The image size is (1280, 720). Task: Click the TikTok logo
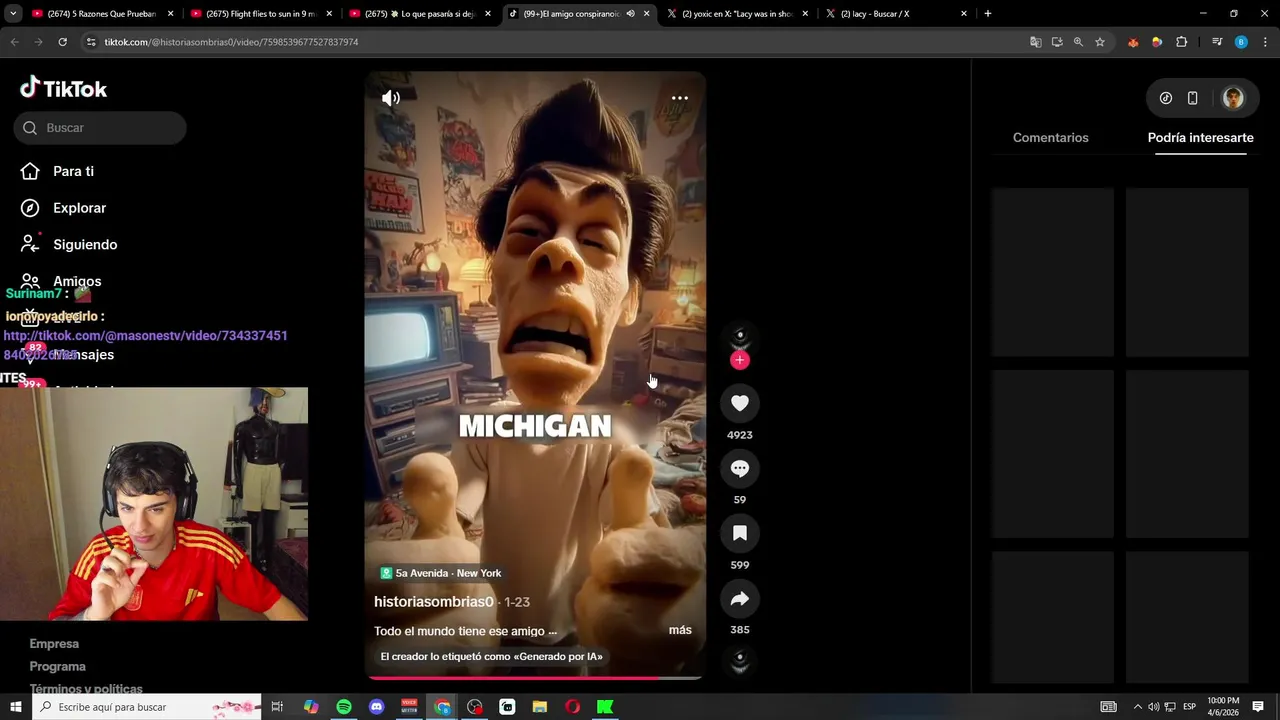64,88
